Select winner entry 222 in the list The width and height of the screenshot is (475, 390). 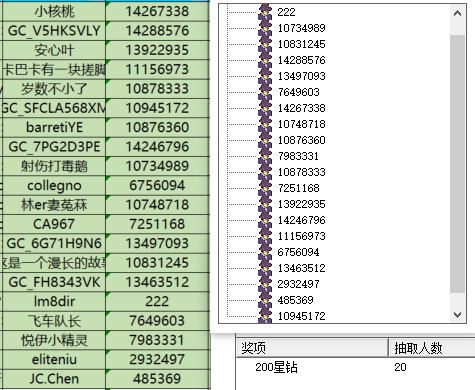pos(286,12)
